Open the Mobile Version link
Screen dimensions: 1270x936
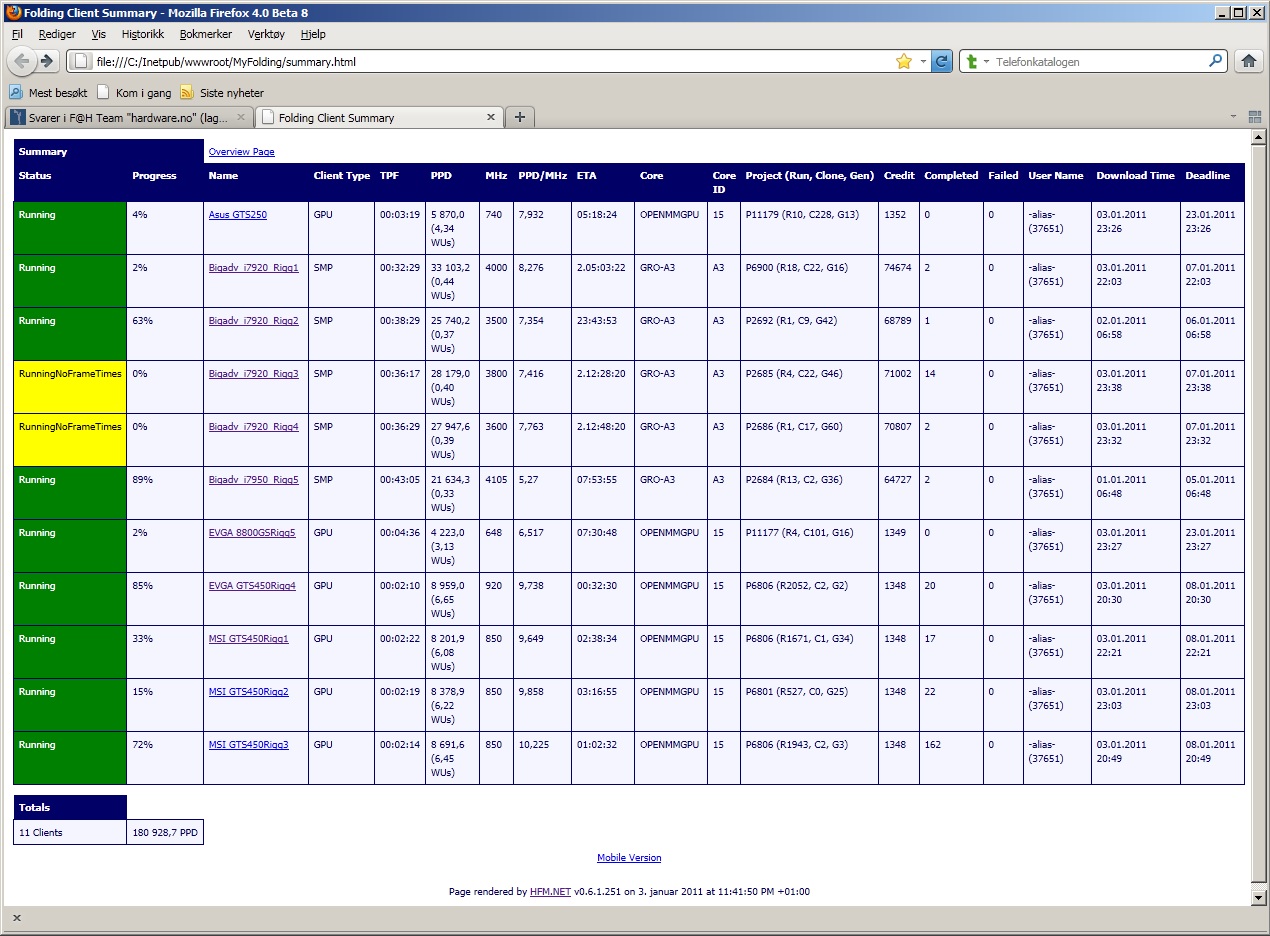[629, 858]
